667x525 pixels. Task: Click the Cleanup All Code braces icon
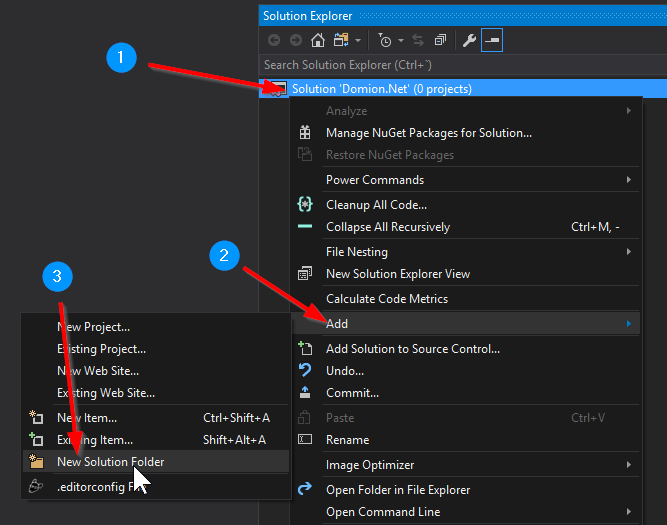click(305, 205)
